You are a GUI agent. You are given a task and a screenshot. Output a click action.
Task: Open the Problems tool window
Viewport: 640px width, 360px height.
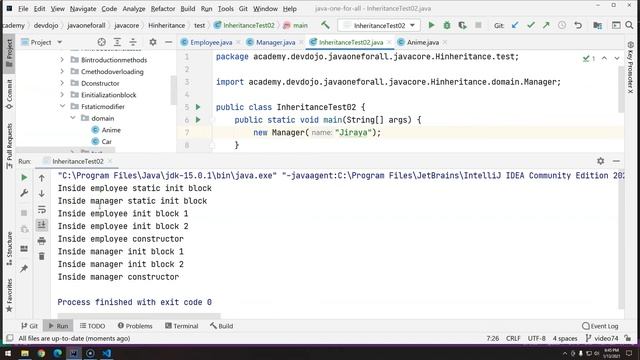135,326
